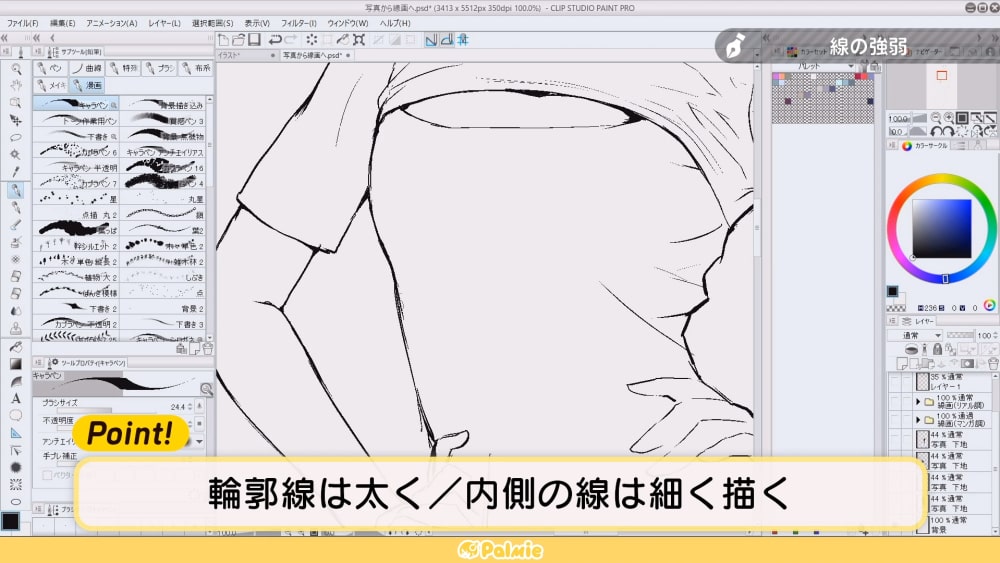Image resolution: width=1000 pixels, height=563 pixels.
Task: Select the Hand move tool
Action: click(16, 86)
